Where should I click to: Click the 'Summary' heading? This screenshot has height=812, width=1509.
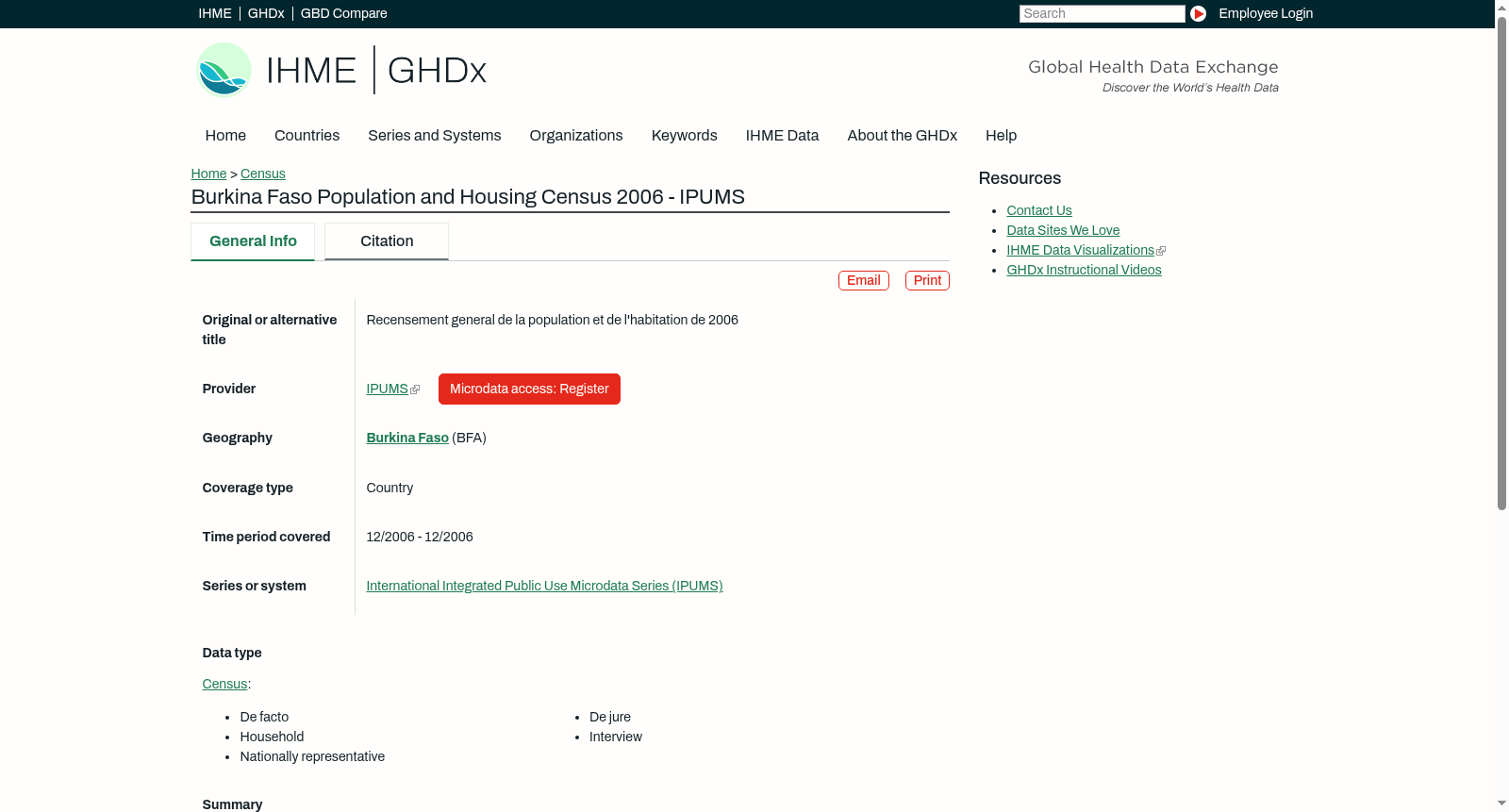232,804
